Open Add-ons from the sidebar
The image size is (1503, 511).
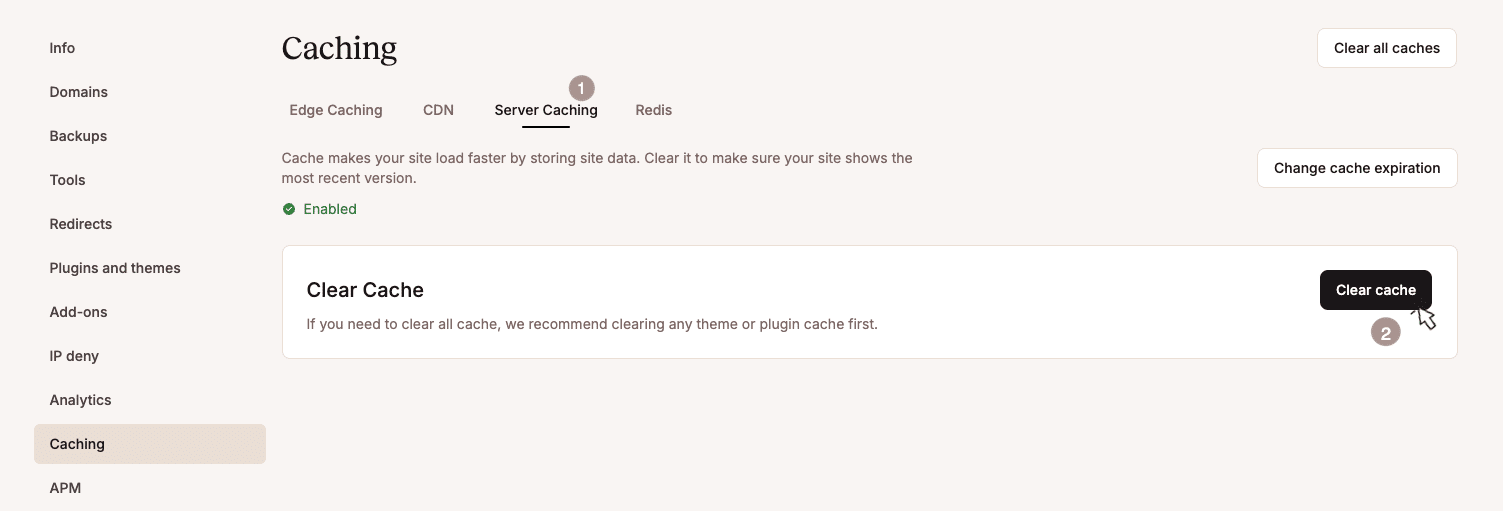tap(78, 312)
